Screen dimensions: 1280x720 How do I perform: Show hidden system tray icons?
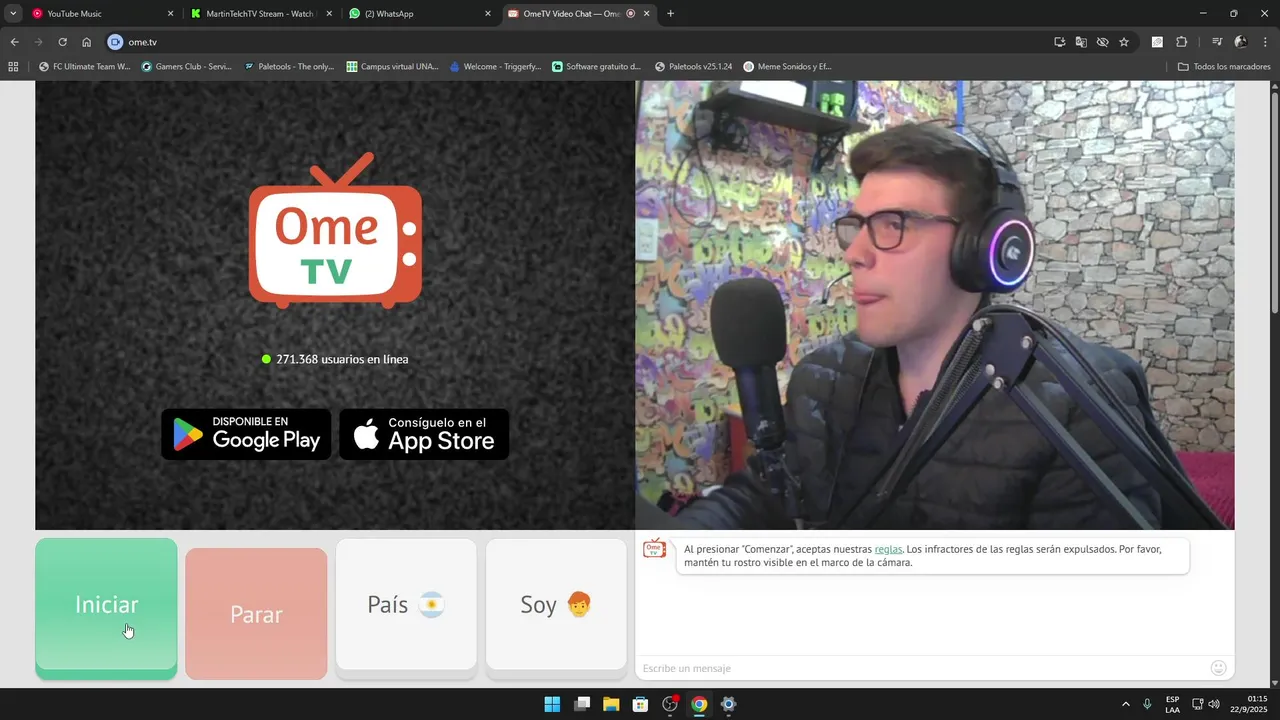(x=1125, y=704)
